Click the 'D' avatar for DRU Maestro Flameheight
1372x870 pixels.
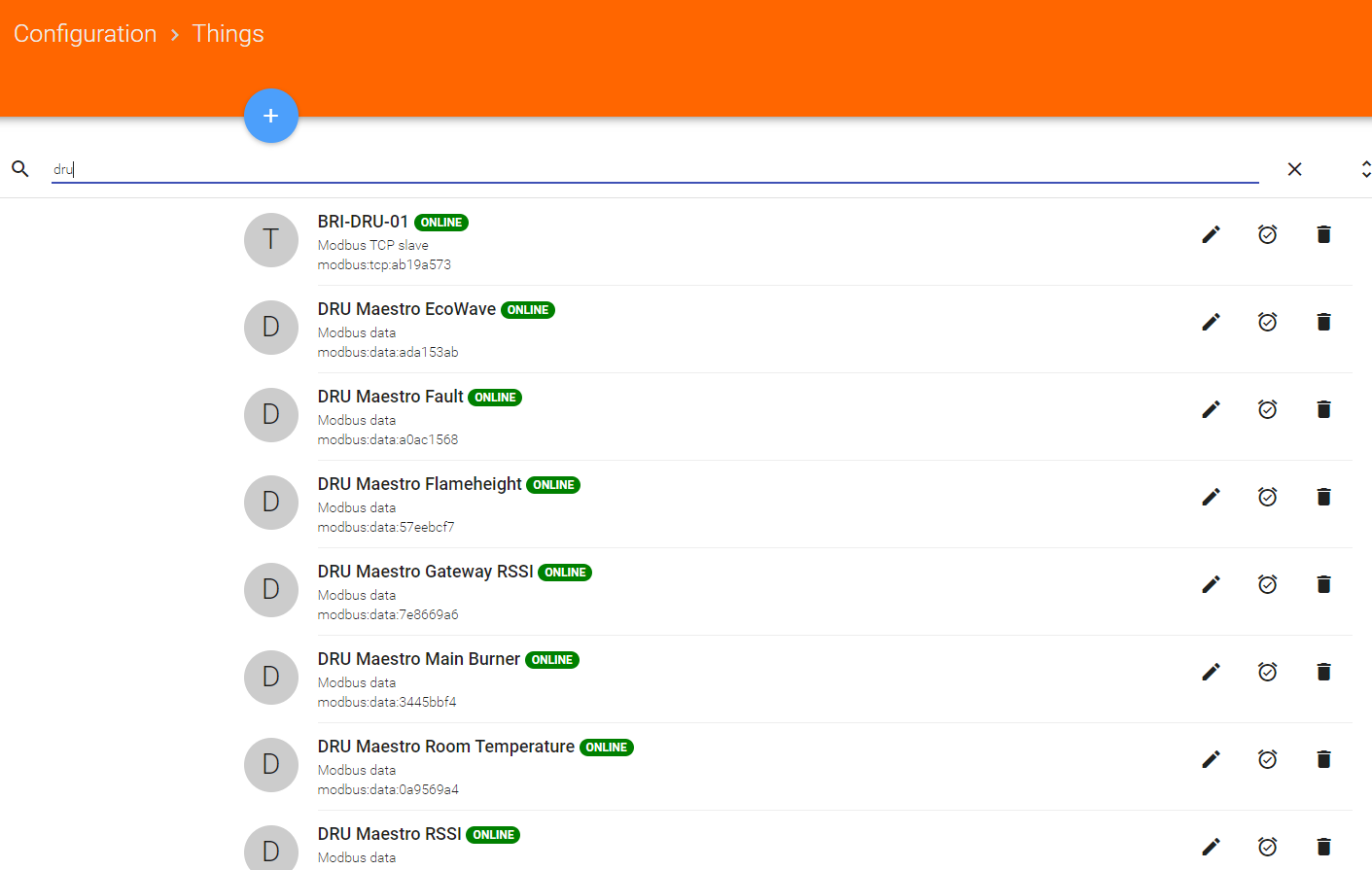271,503
